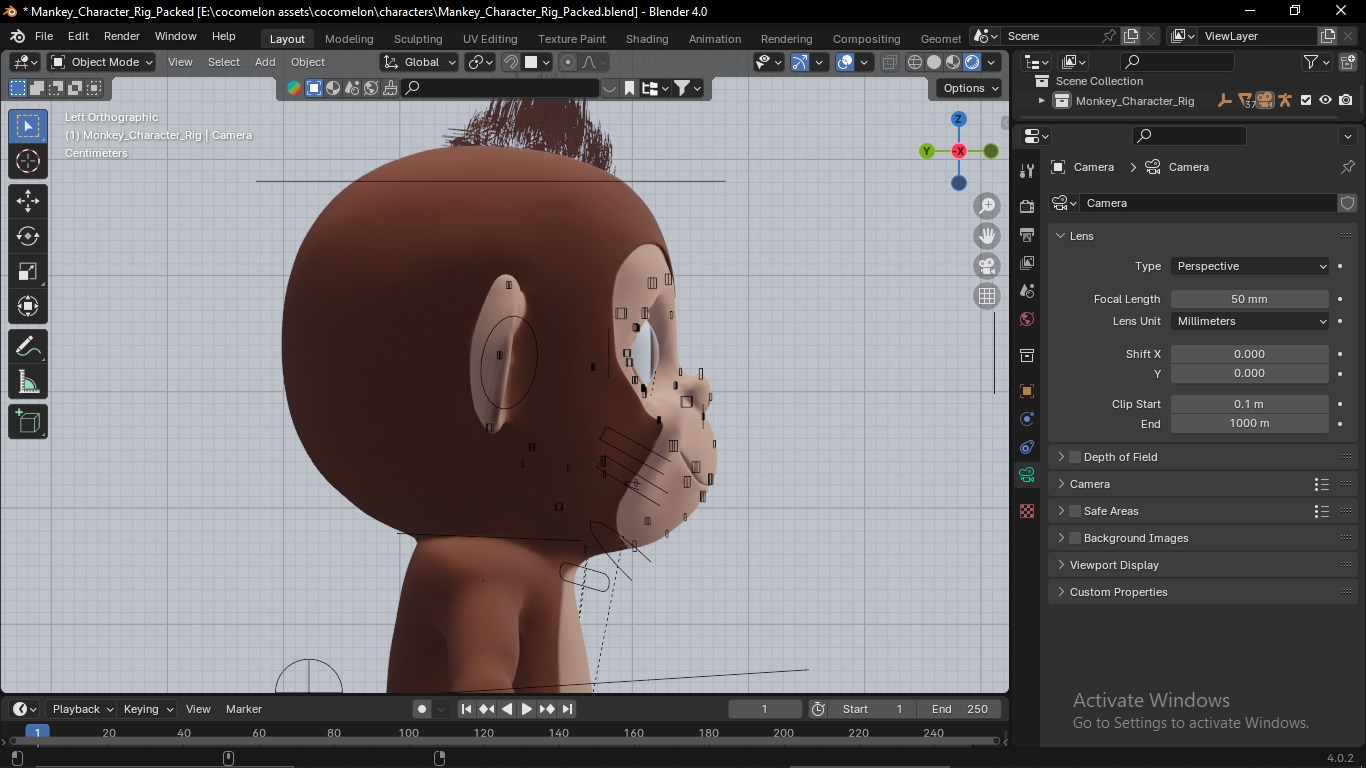Jump to the timeline start frame
This screenshot has width=1366, height=768.
466,709
